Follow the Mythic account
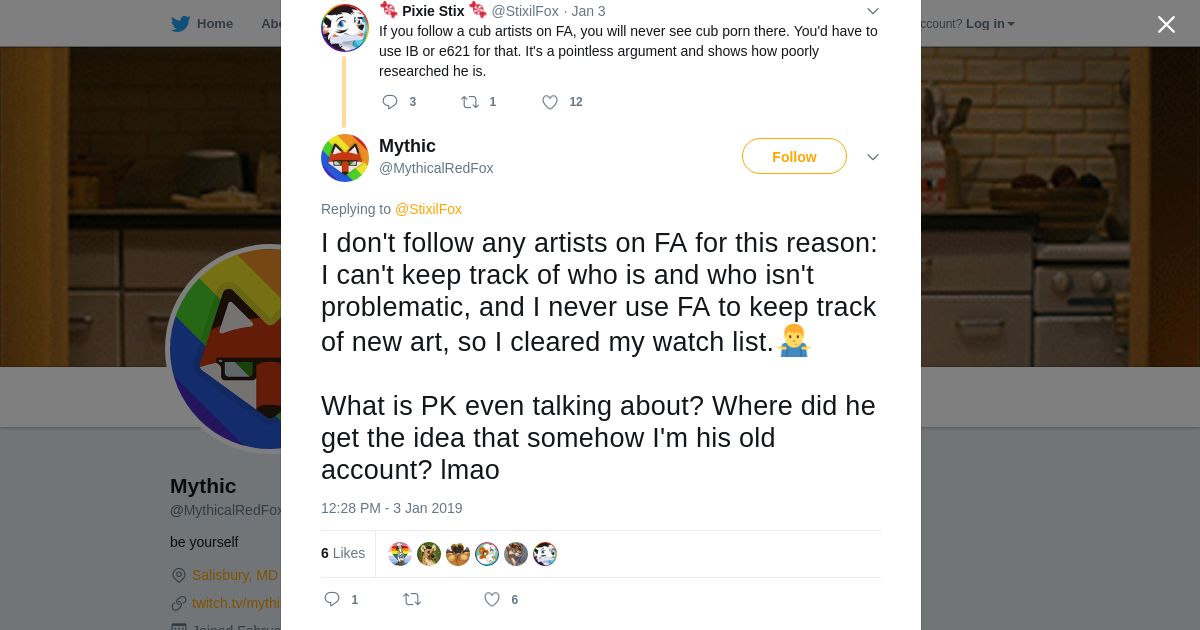This screenshot has height=630, width=1200. point(794,157)
